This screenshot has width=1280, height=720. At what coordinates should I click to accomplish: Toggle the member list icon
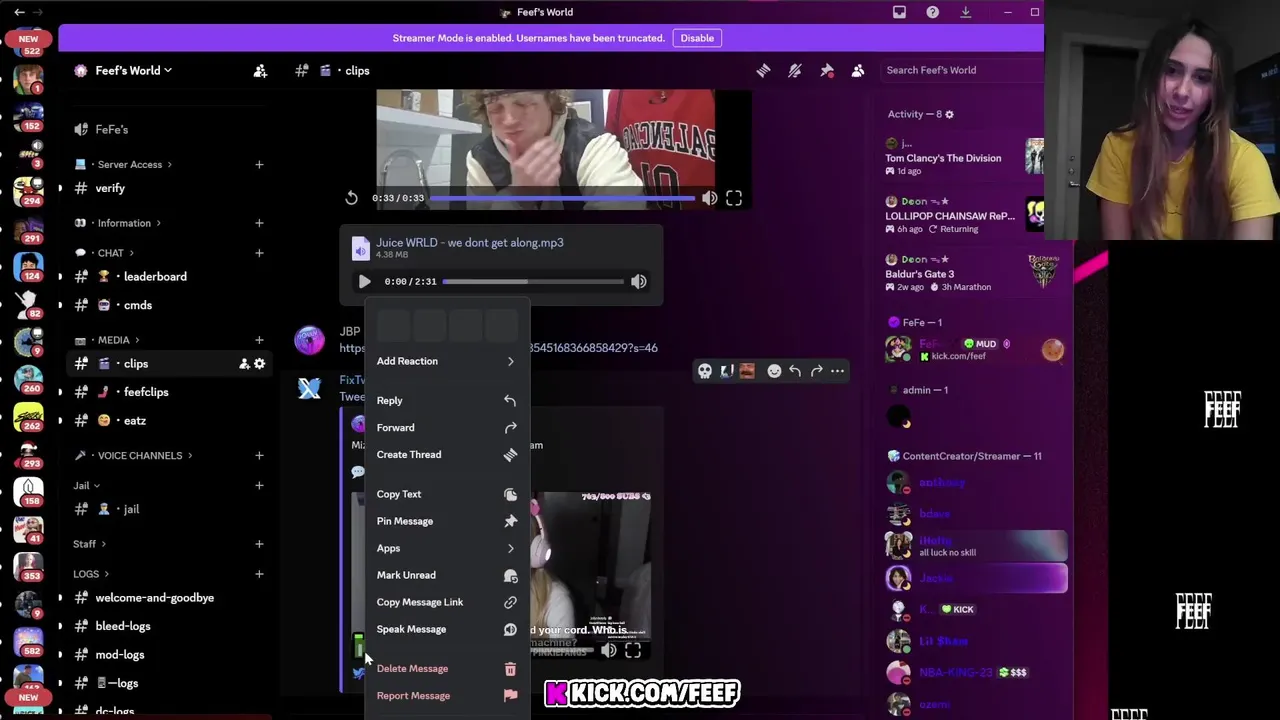858,70
